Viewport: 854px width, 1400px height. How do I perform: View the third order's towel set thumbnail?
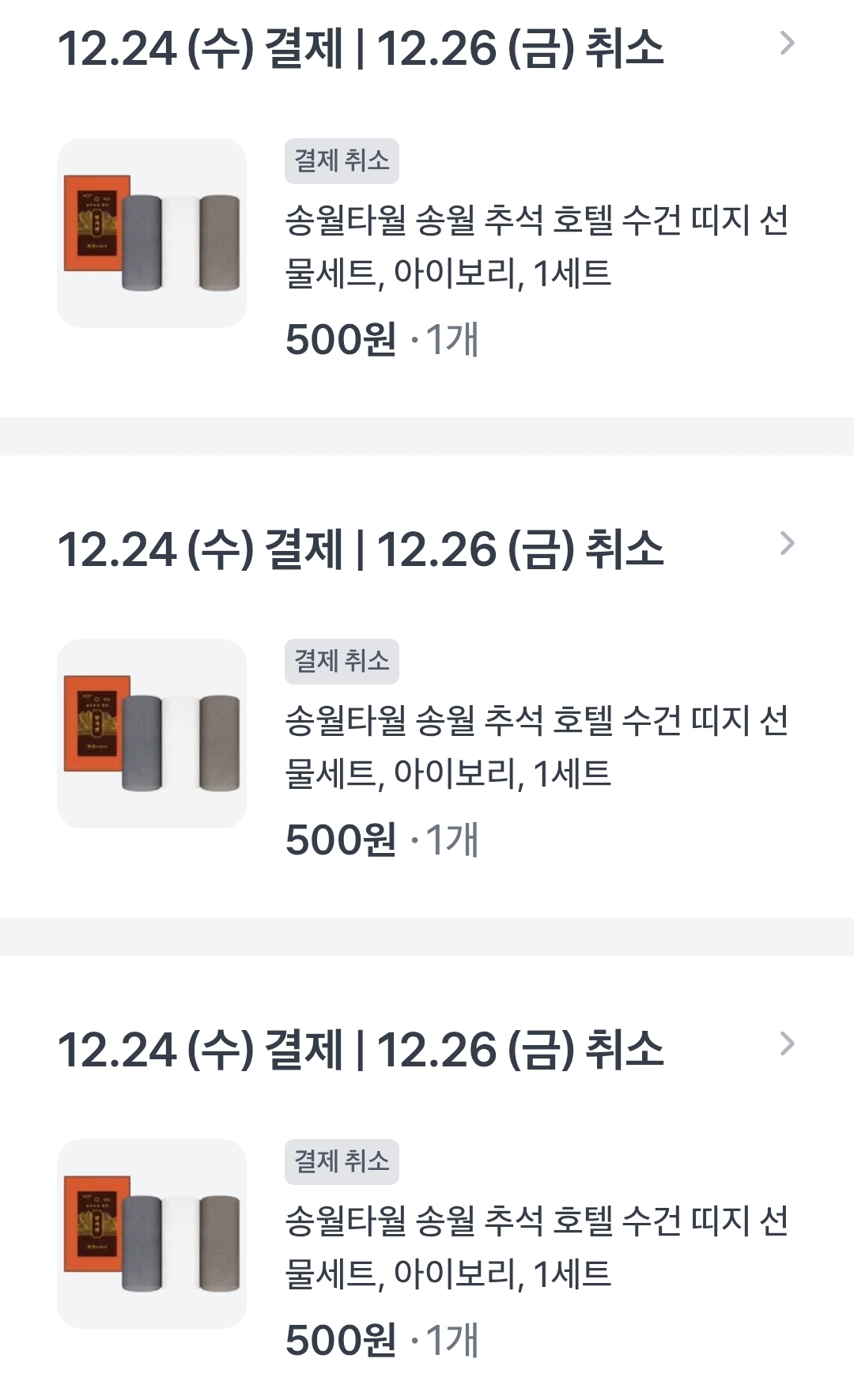coord(152,1234)
